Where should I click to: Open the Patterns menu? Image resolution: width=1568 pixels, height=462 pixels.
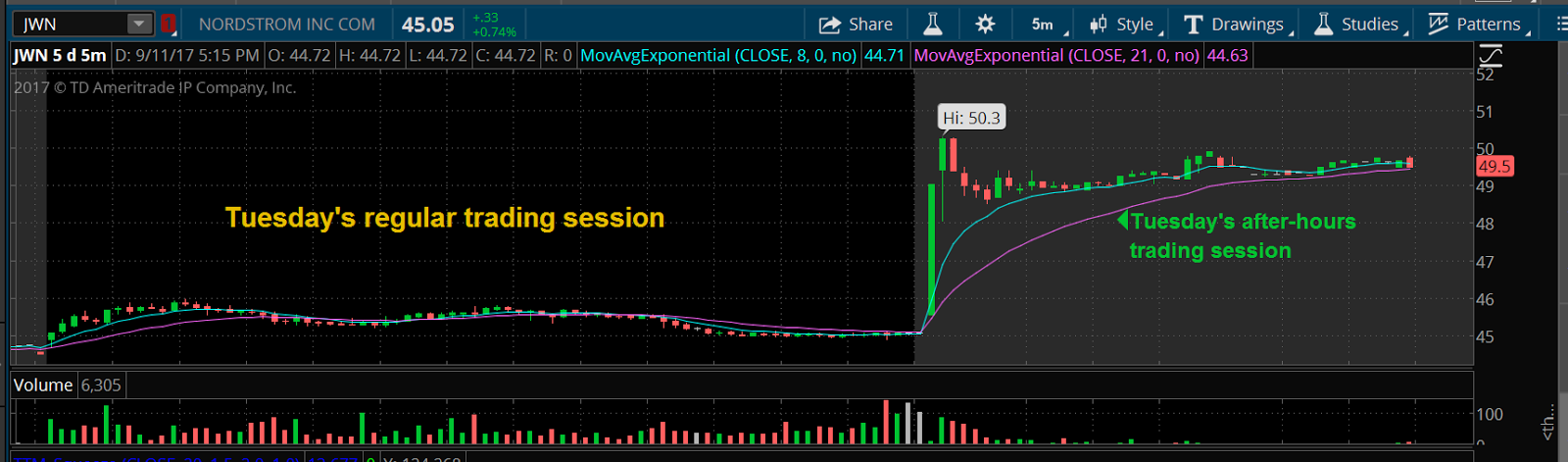1488,25
